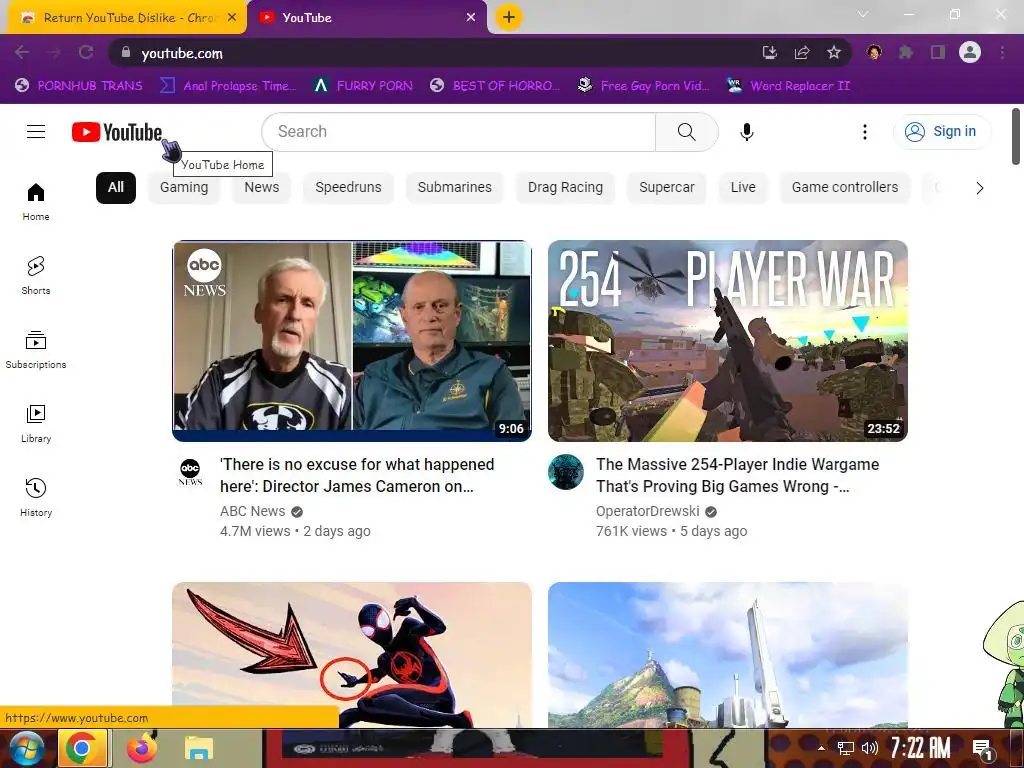This screenshot has height=768, width=1024.
Task: Close the YouTube browser tab
Action: [x=471, y=18]
